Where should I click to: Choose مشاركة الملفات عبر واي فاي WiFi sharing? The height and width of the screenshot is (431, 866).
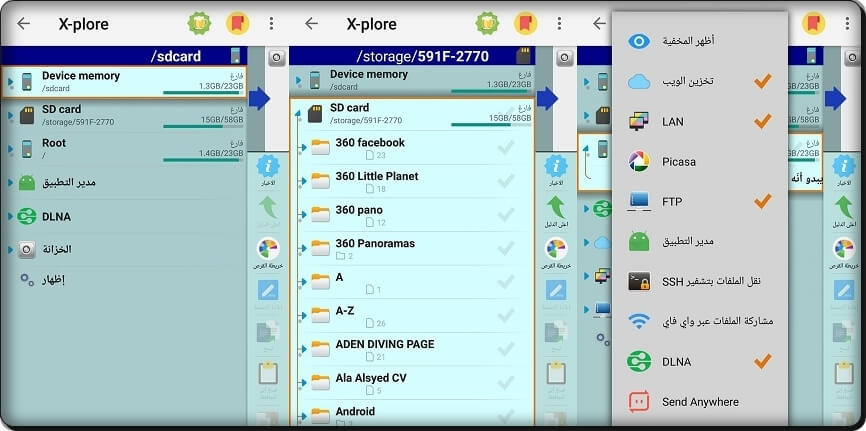tap(700, 321)
